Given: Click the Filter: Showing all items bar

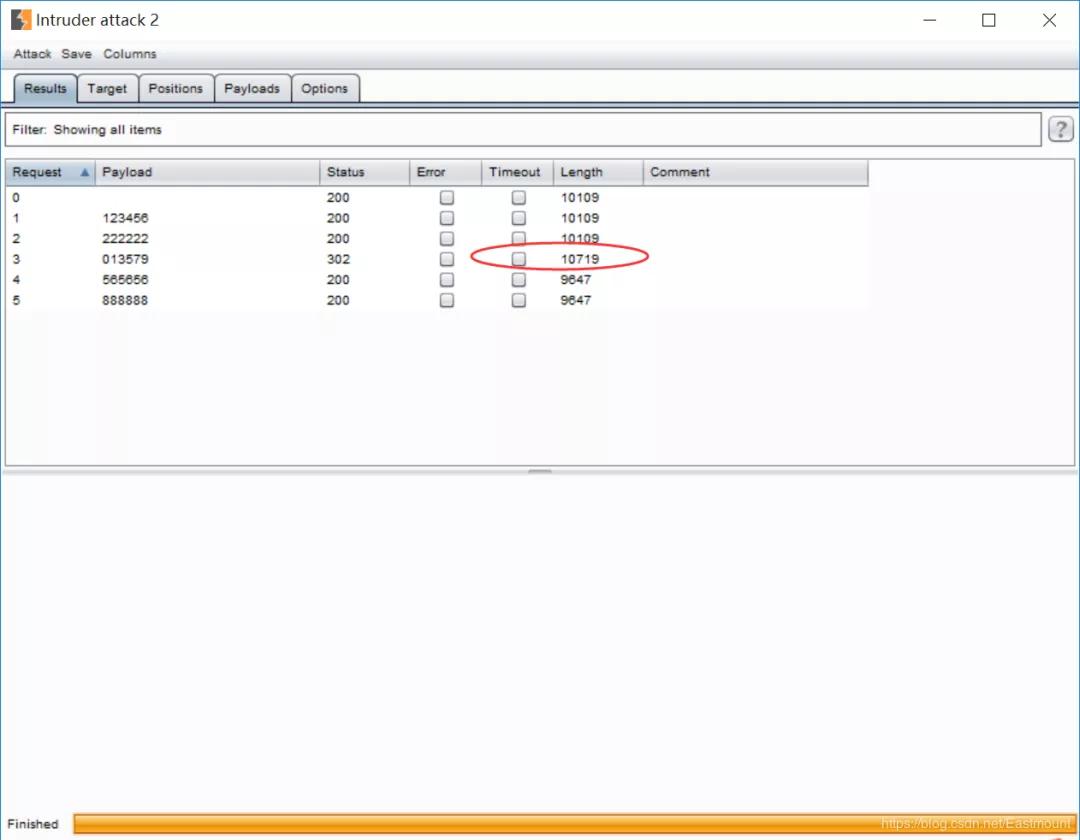Looking at the screenshot, I should click(523, 129).
